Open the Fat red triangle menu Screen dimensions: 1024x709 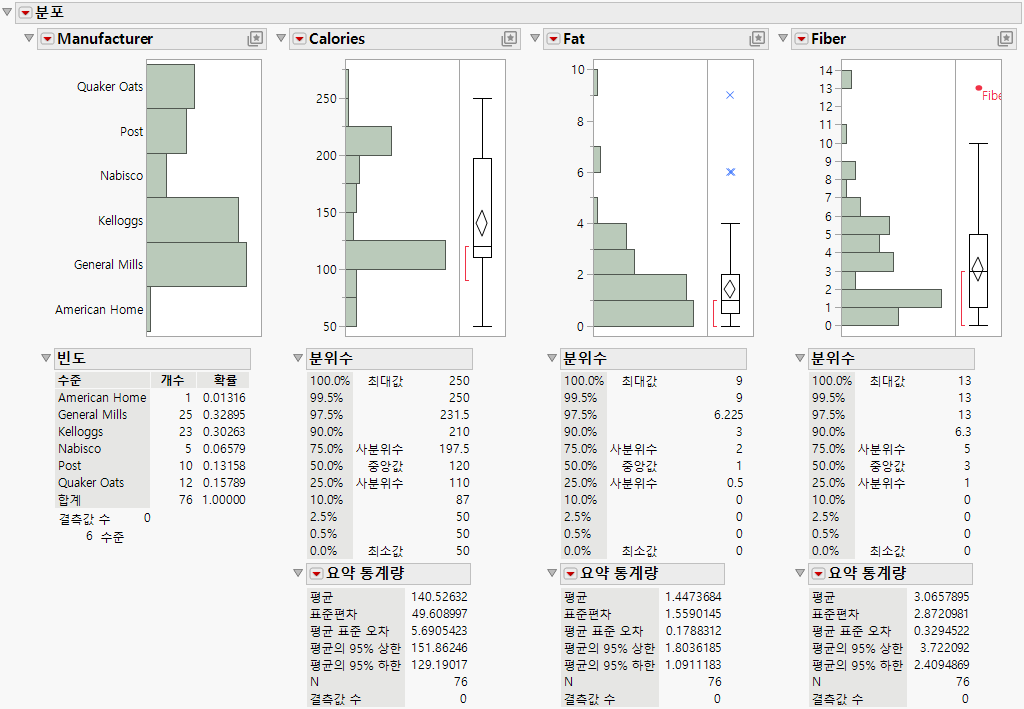pos(553,39)
